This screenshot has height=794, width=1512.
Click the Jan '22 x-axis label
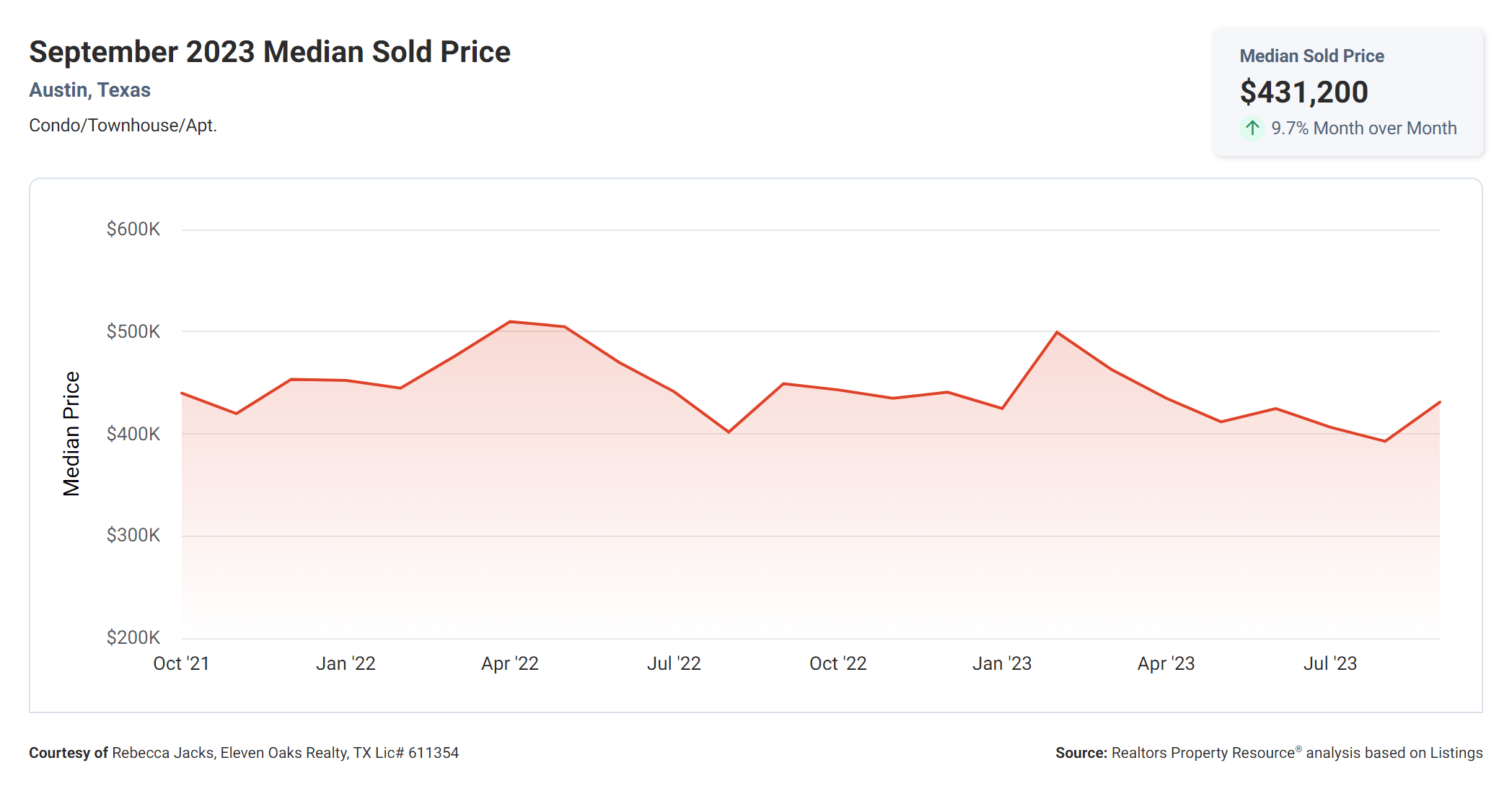click(346, 663)
